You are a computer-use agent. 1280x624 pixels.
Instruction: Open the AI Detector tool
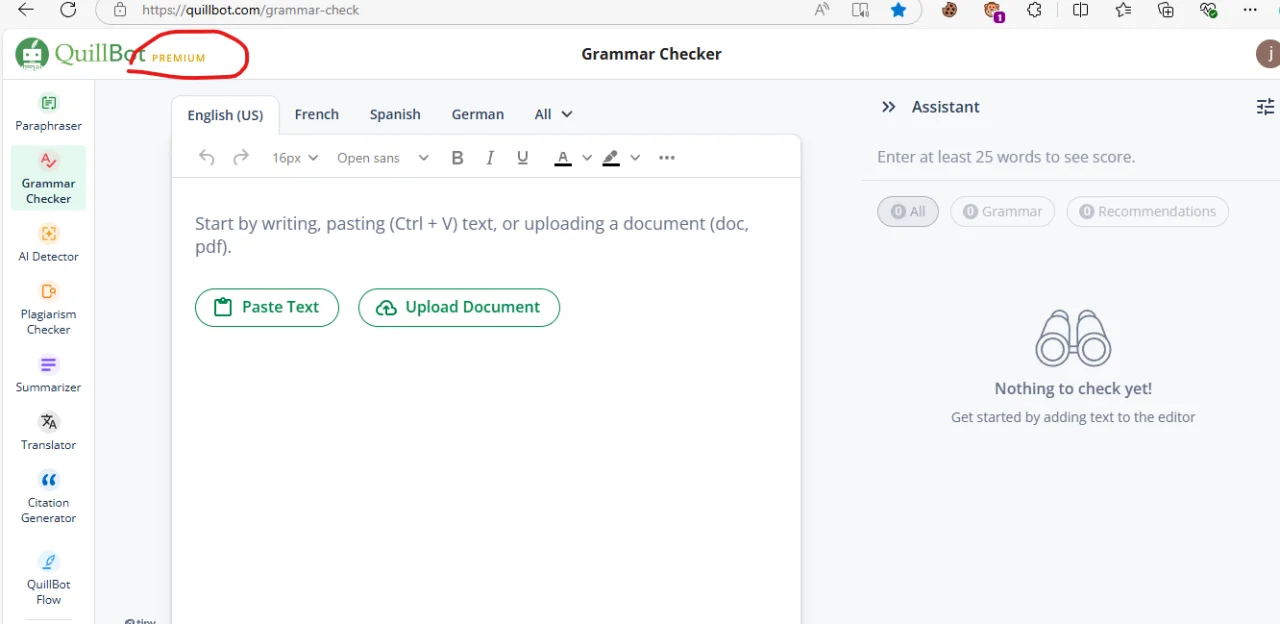(48, 243)
